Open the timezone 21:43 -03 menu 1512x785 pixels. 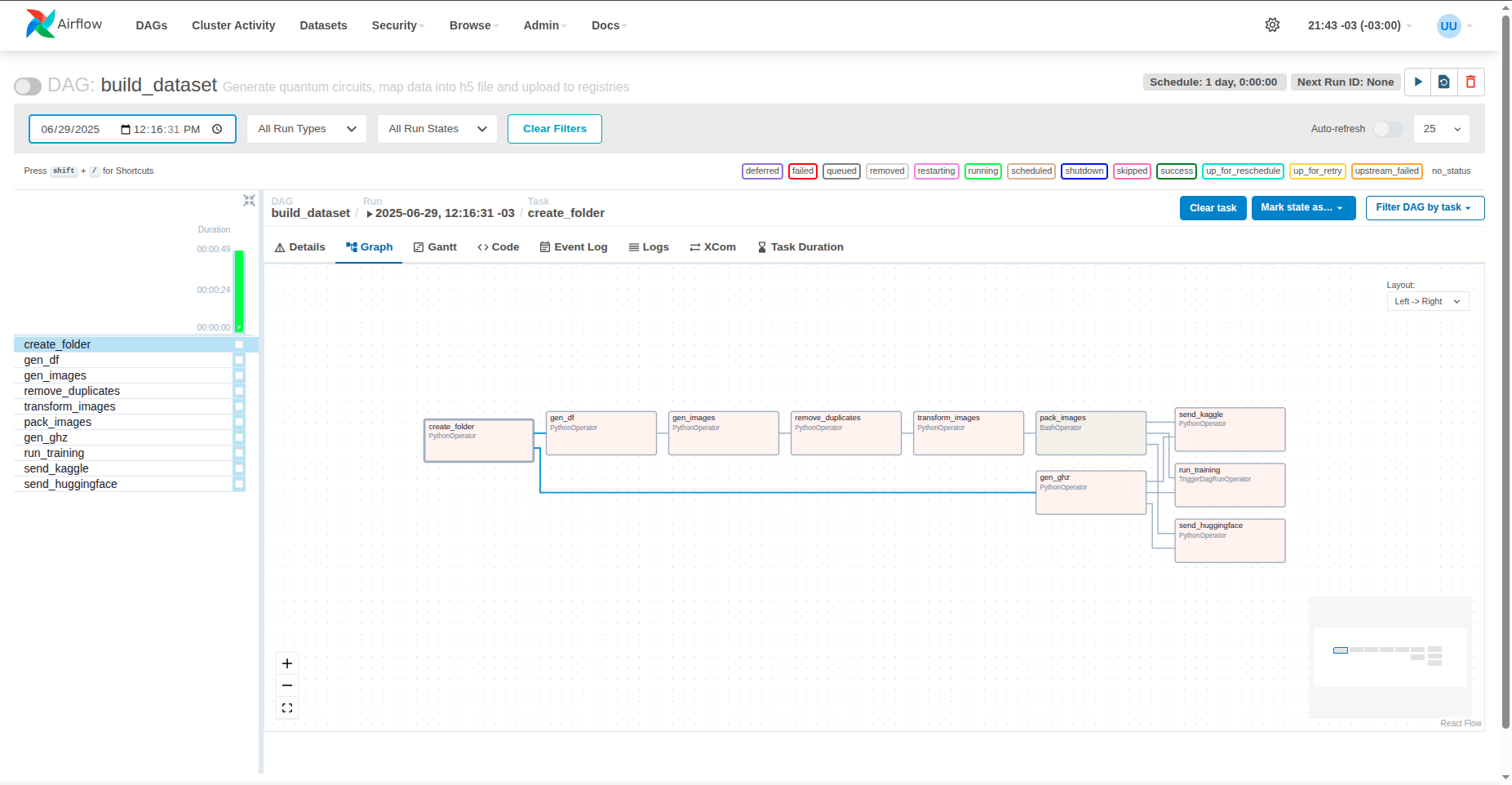pos(1359,25)
